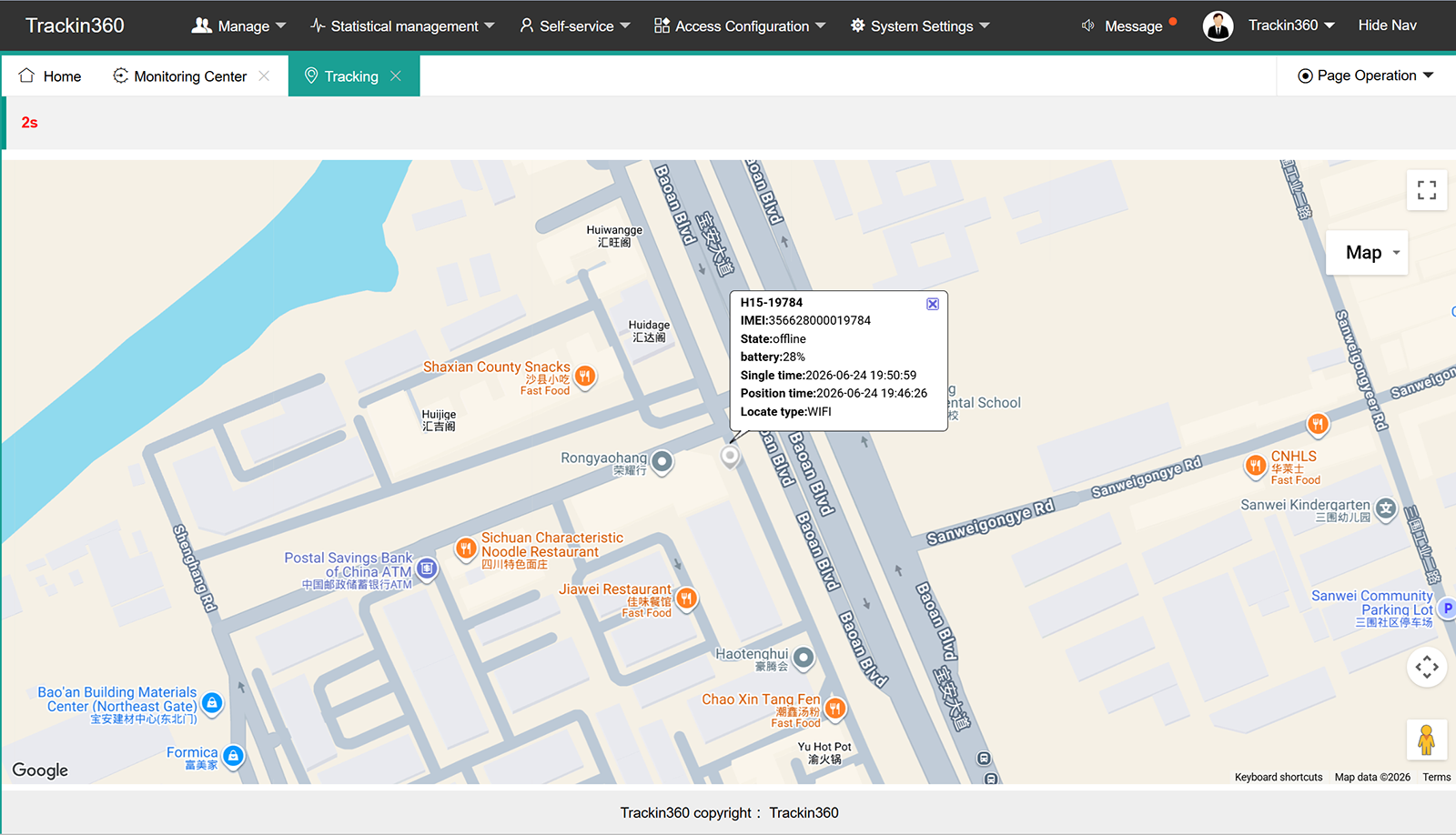The width and height of the screenshot is (1456, 835).
Task: Click Shaxian County Snacks restaurant pin
Action: [585, 376]
